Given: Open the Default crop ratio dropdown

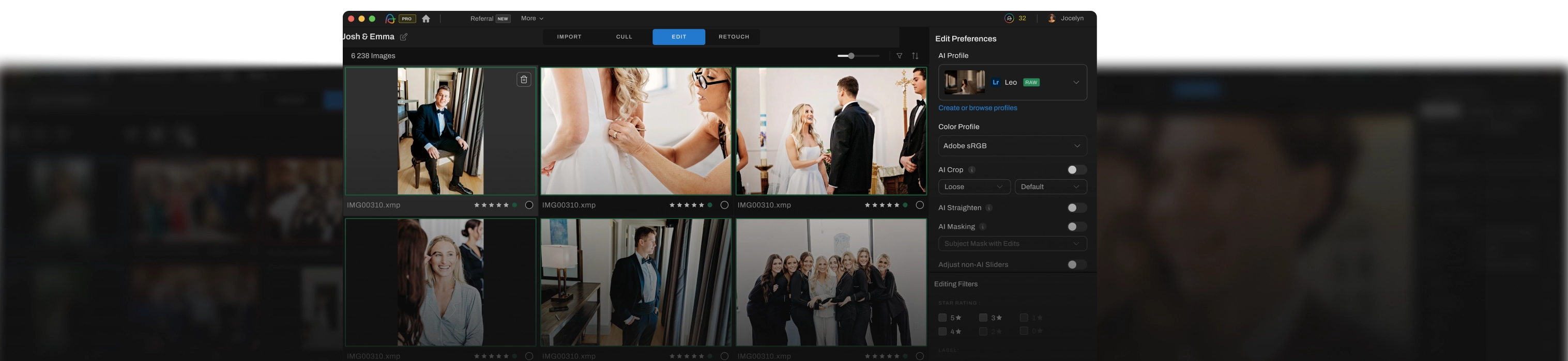Looking at the screenshot, I should point(1051,187).
